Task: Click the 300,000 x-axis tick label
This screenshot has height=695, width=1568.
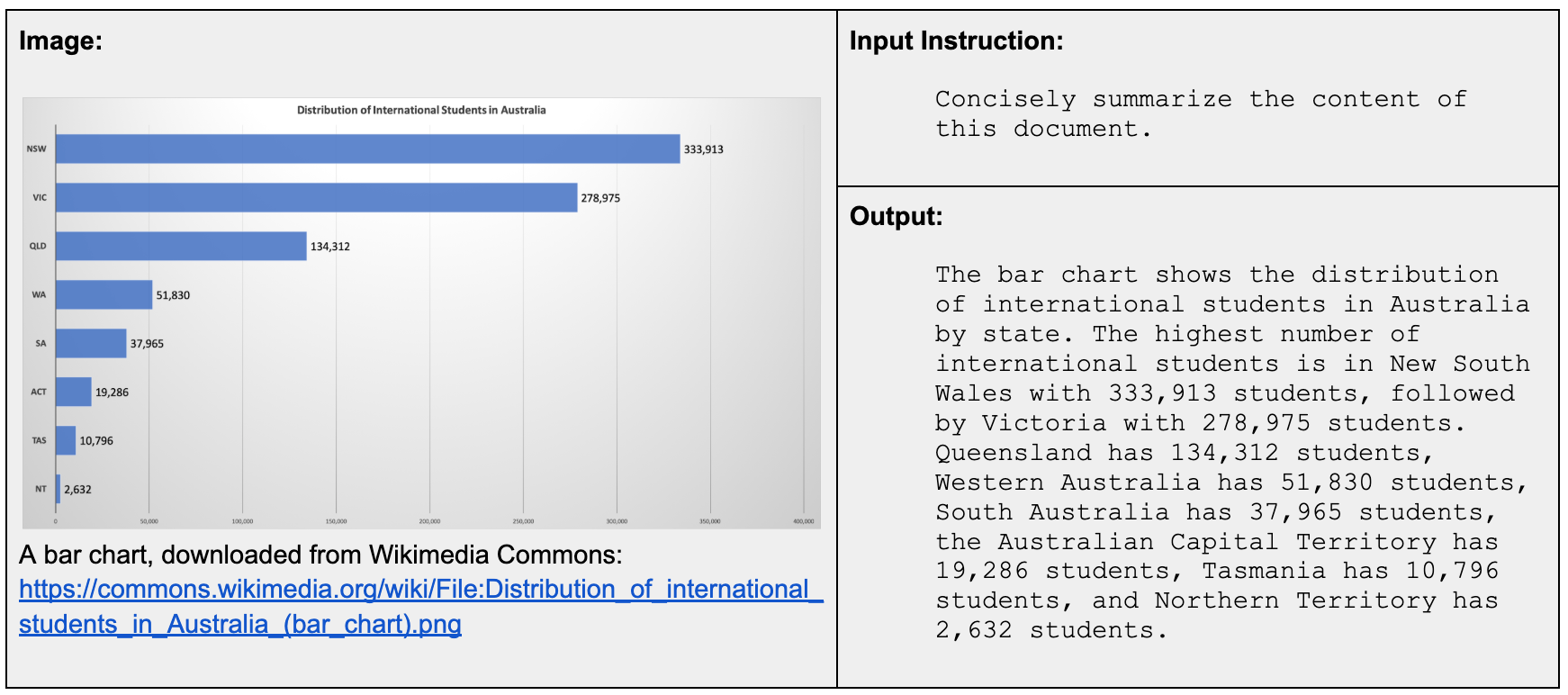Action: pos(617,521)
